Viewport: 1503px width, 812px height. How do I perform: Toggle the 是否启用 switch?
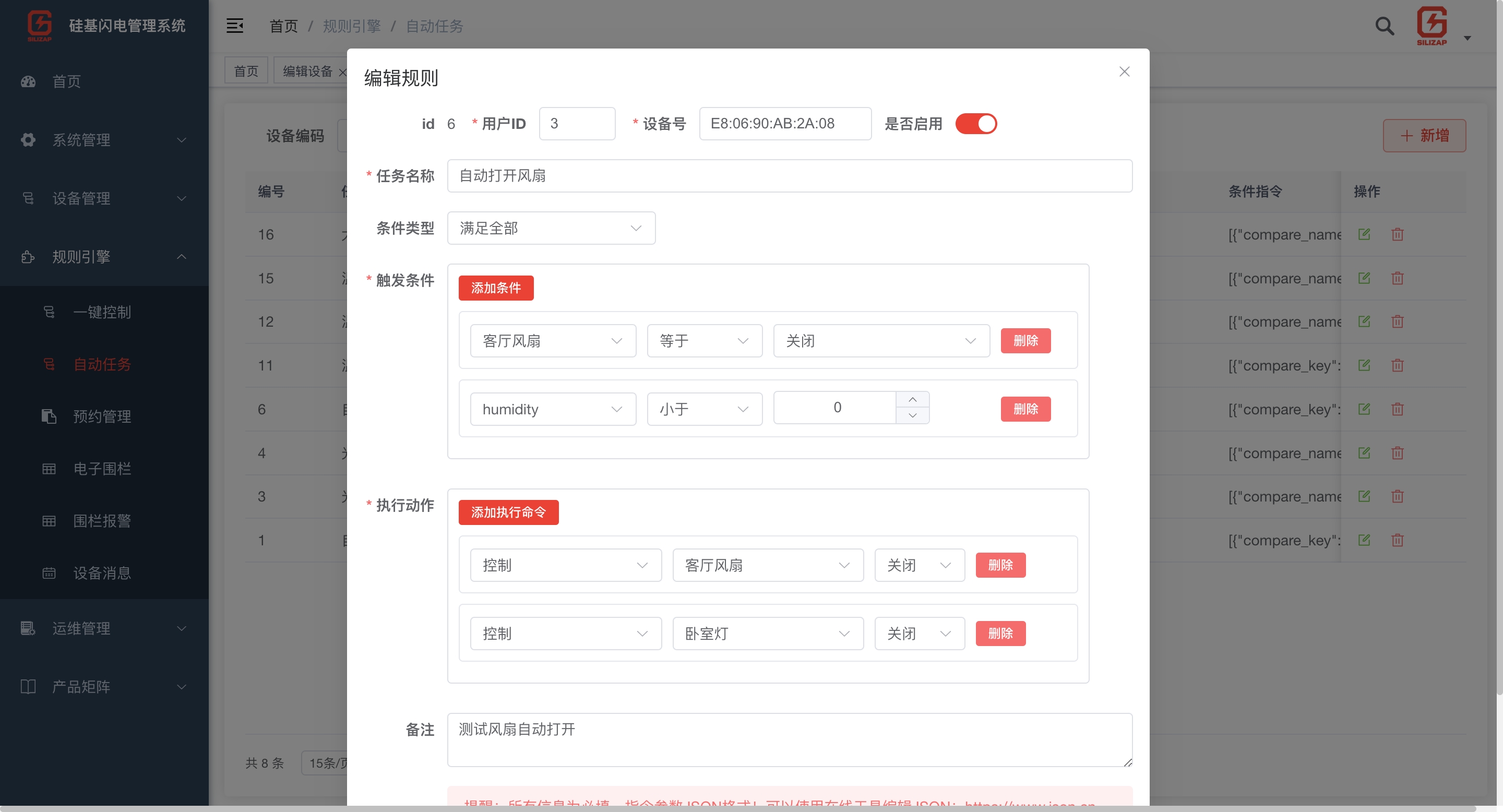tap(975, 124)
